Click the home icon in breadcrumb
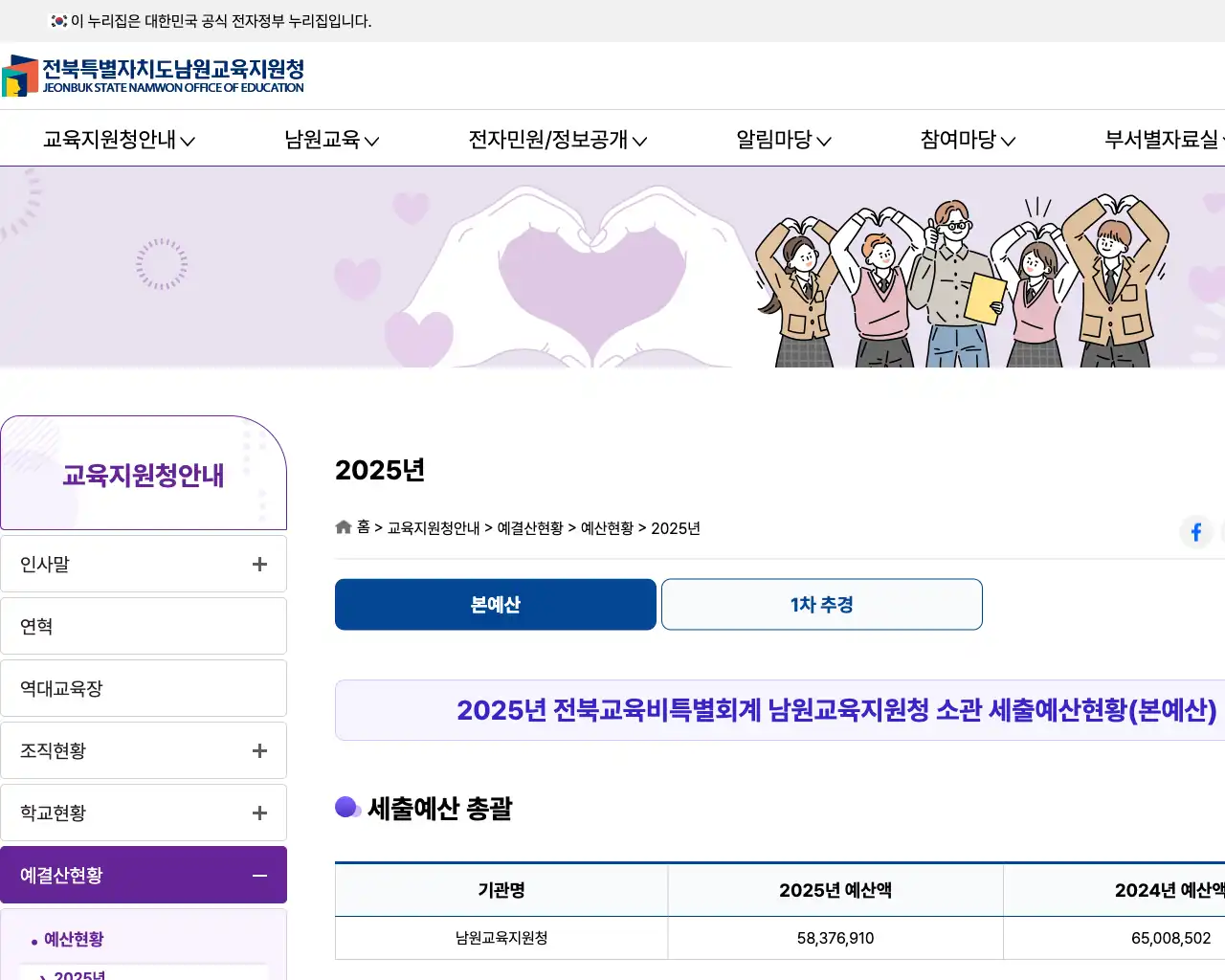1225x980 pixels. (x=344, y=527)
